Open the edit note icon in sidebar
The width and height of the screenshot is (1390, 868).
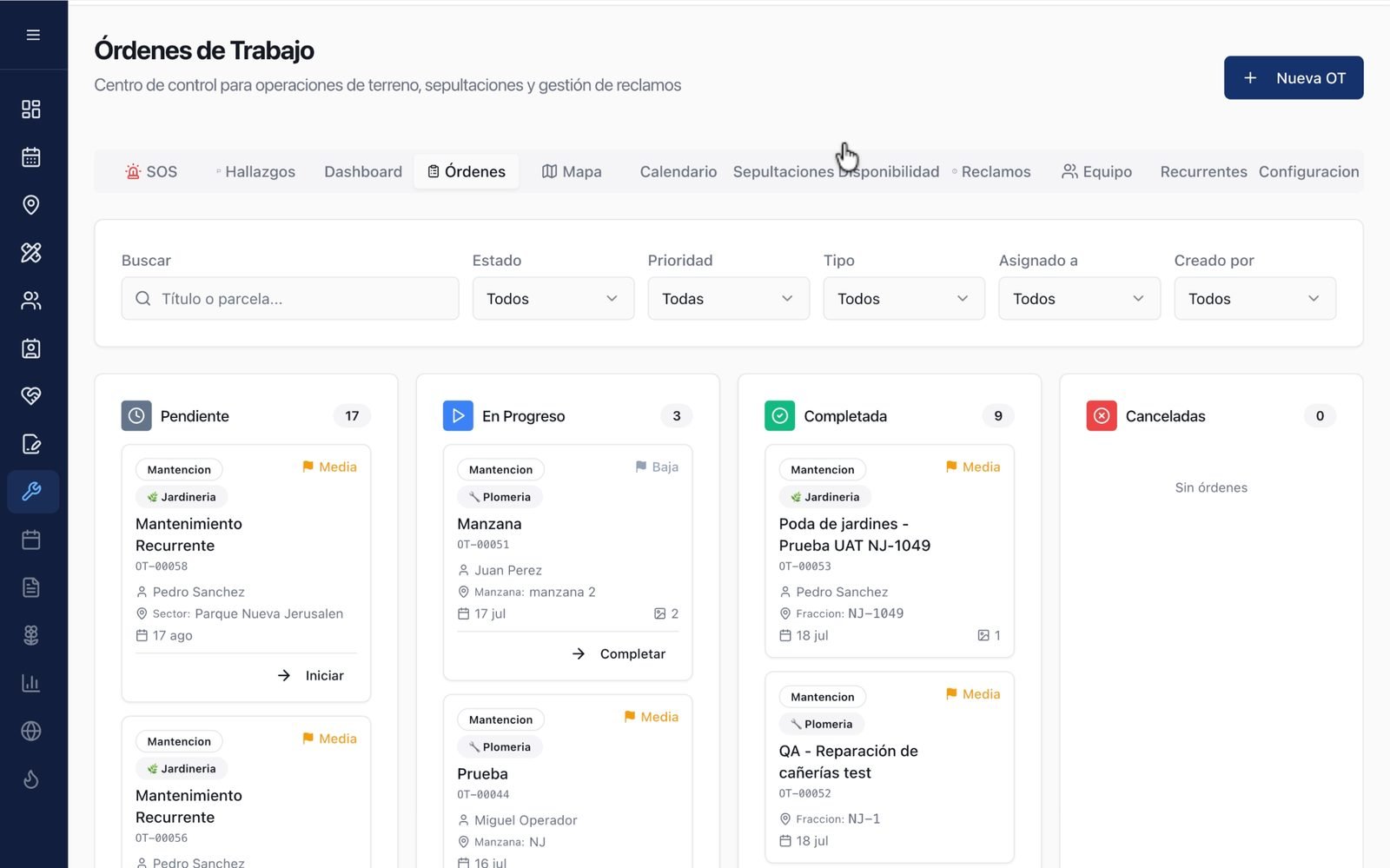[31, 444]
